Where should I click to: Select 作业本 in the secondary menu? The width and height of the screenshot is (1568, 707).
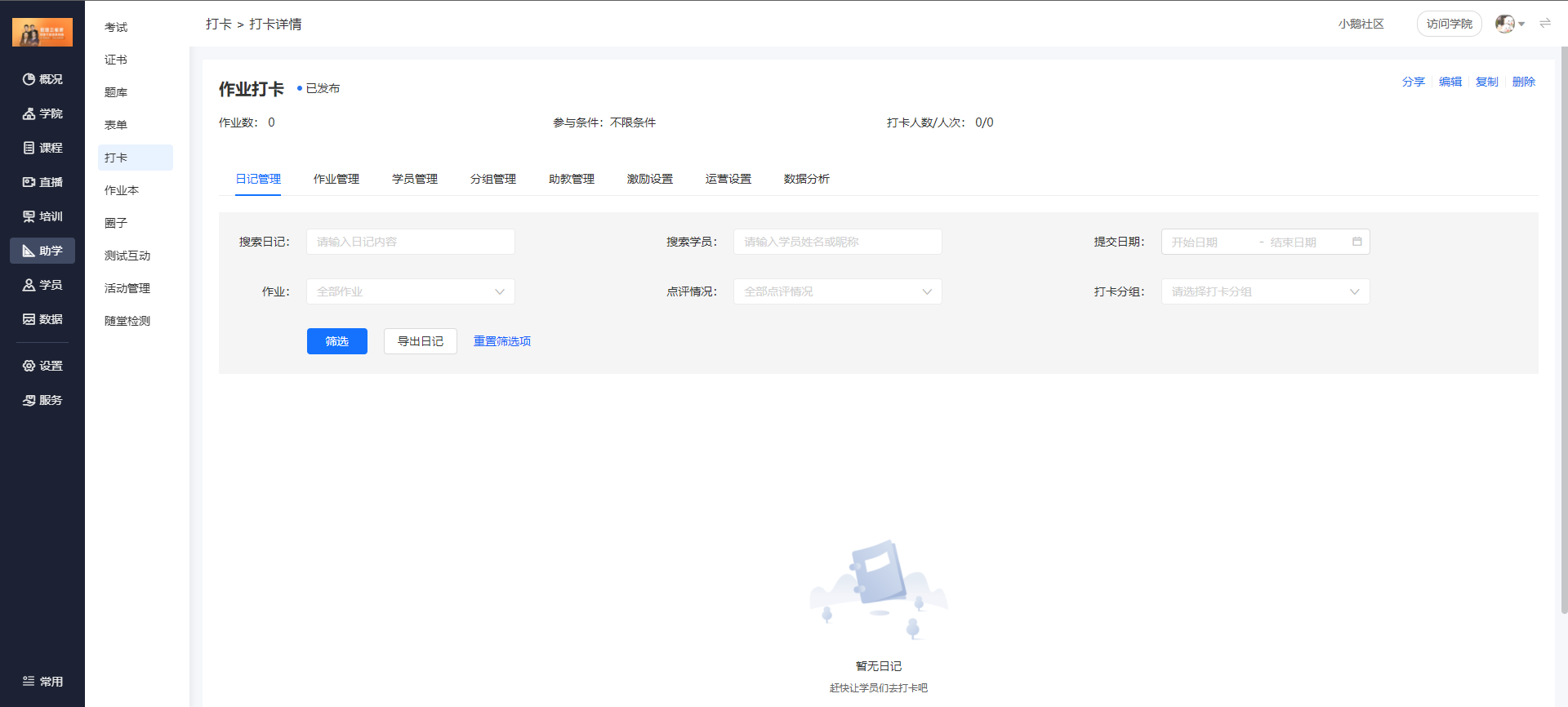click(122, 190)
